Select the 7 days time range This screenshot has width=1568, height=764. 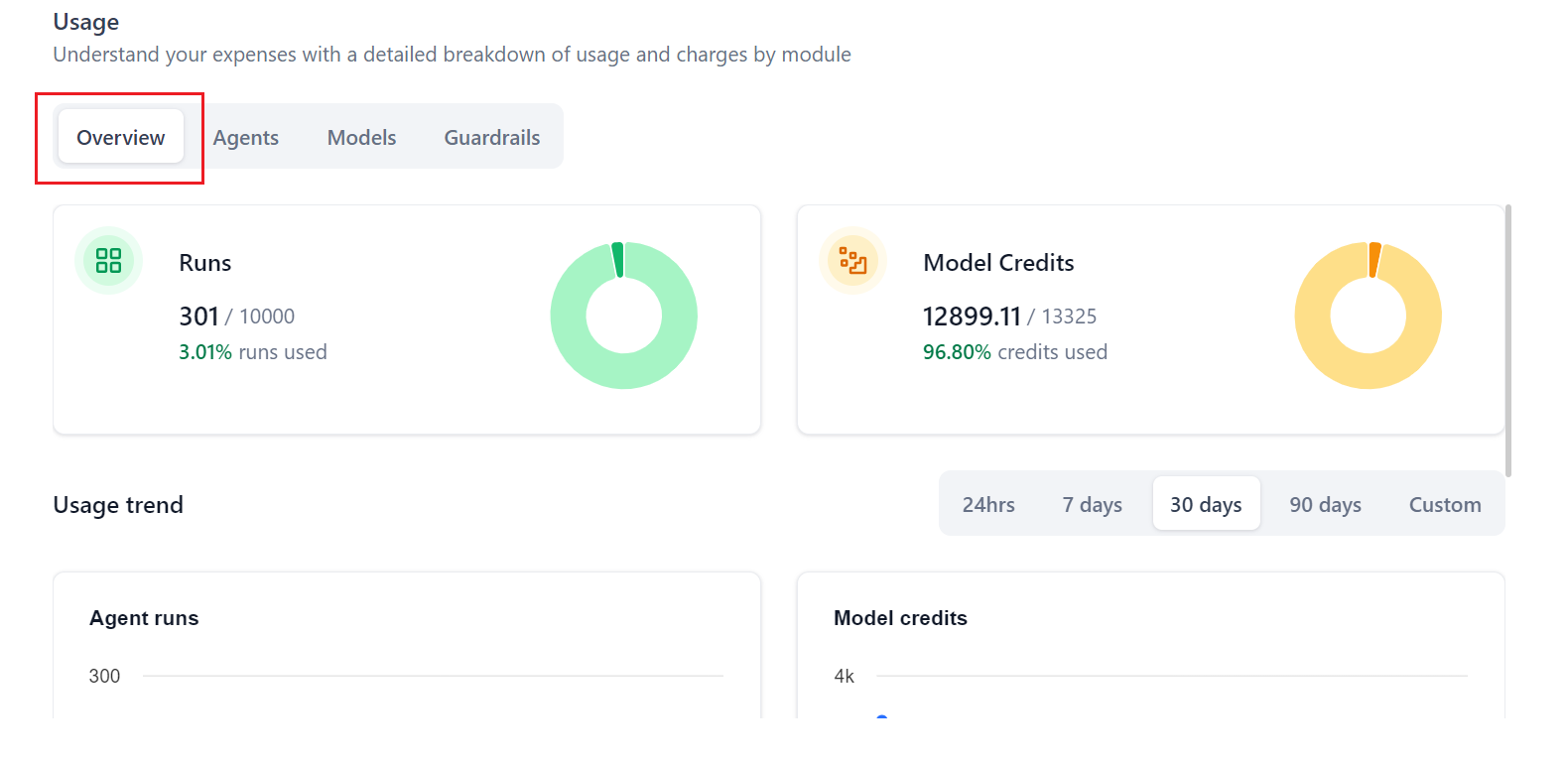coord(1092,504)
